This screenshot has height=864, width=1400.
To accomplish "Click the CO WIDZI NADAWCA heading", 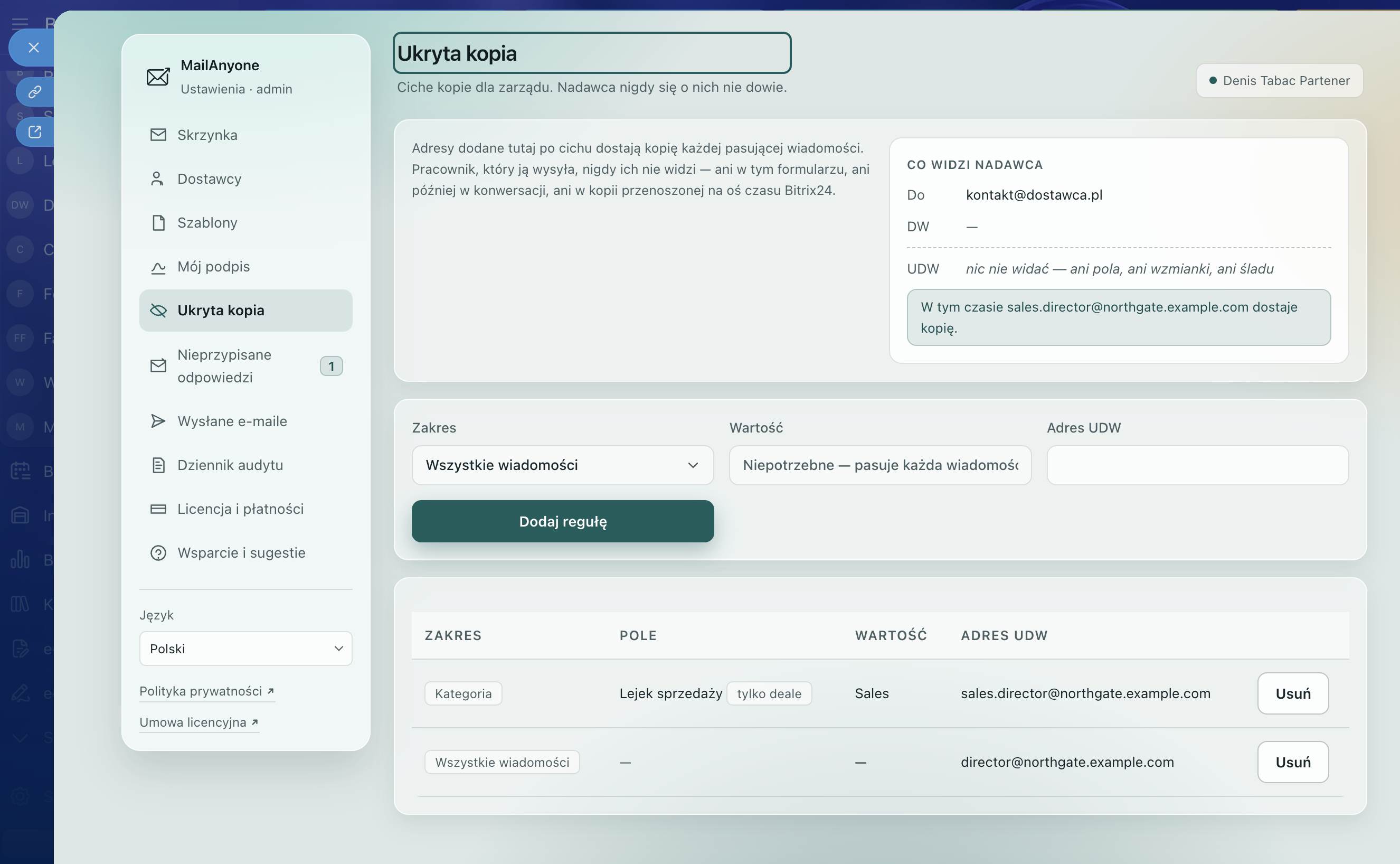I will coord(975,165).
